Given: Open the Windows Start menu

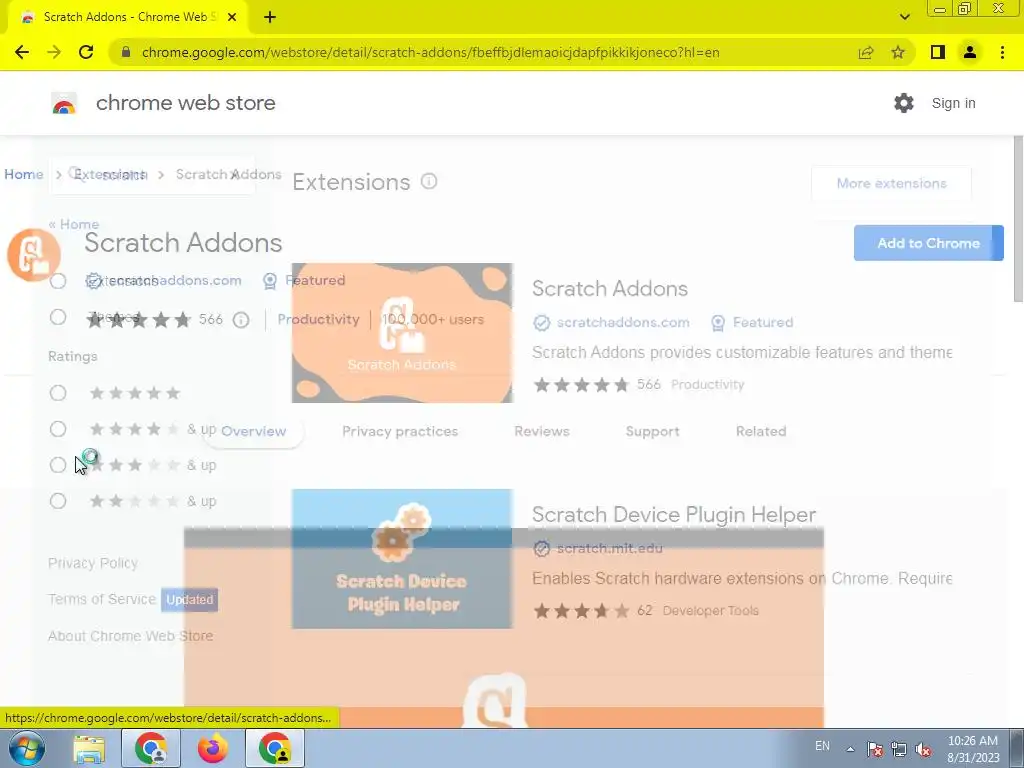Looking at the screenshot, I should click(x=26, y=748).
